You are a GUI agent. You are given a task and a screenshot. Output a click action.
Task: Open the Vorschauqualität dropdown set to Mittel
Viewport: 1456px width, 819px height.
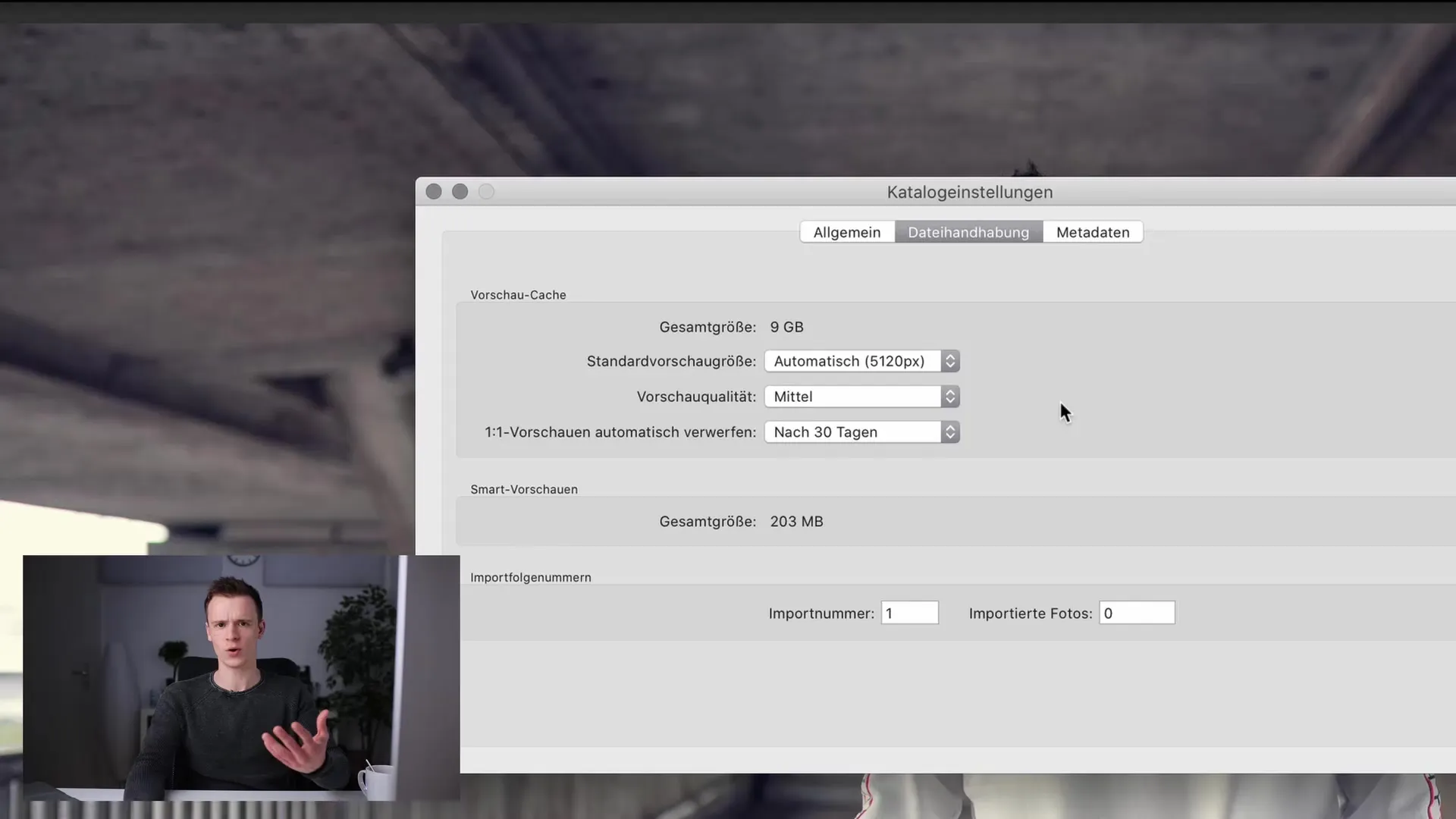[862, 397]
